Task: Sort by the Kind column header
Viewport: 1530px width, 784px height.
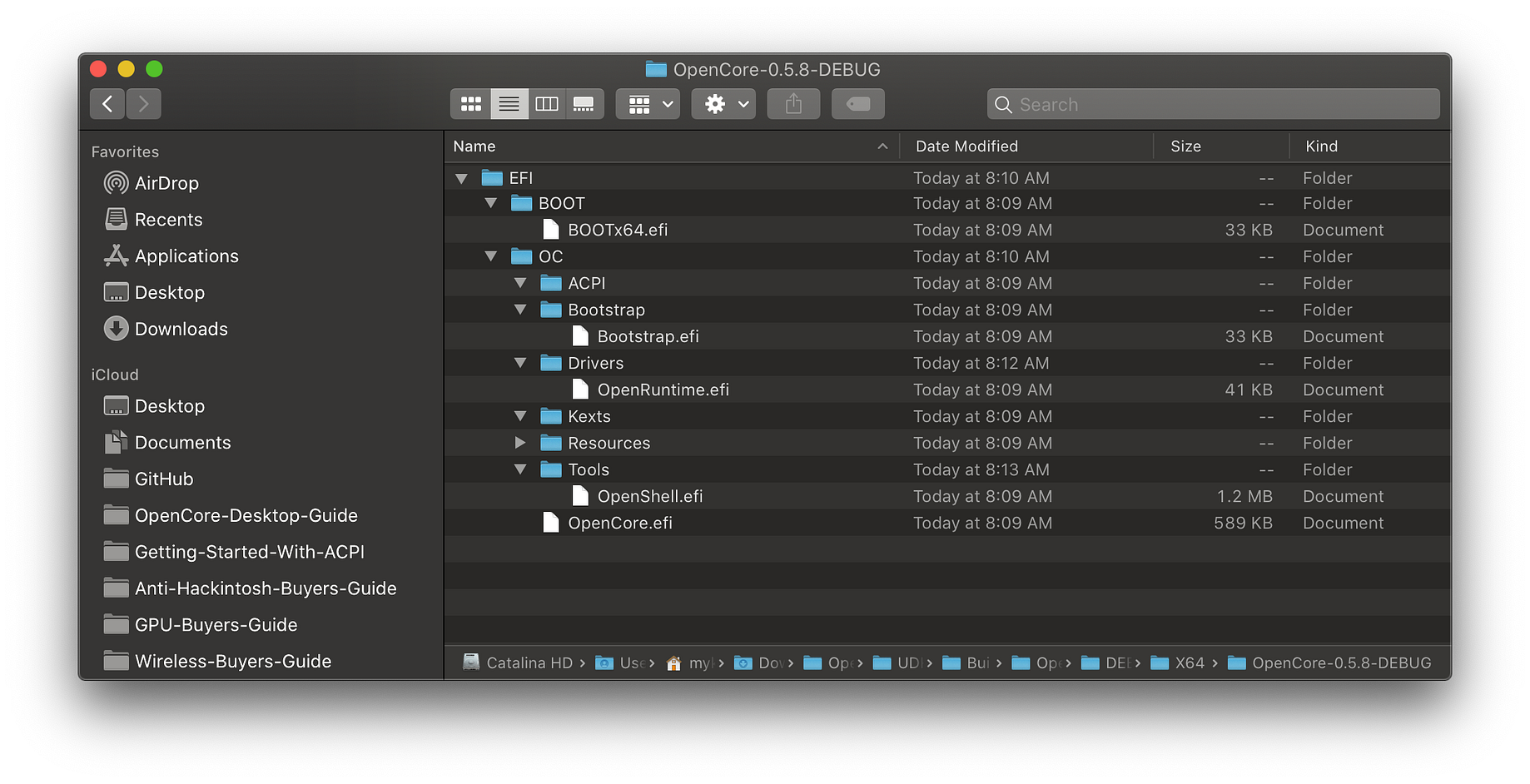Action: tap(1370, 146)
